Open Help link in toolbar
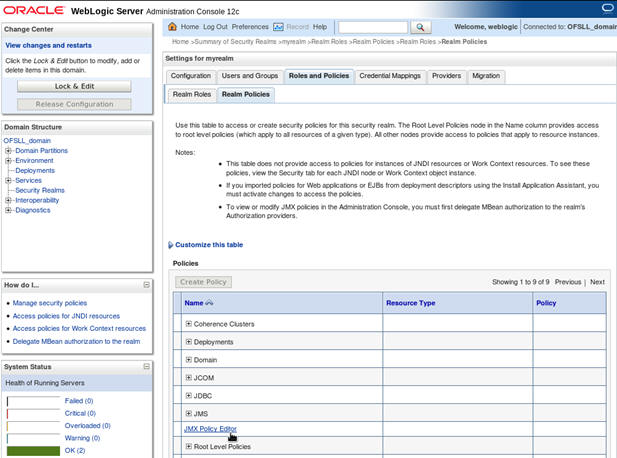The height and width of the screenshot is (458, 617). [x=320, y=27]
